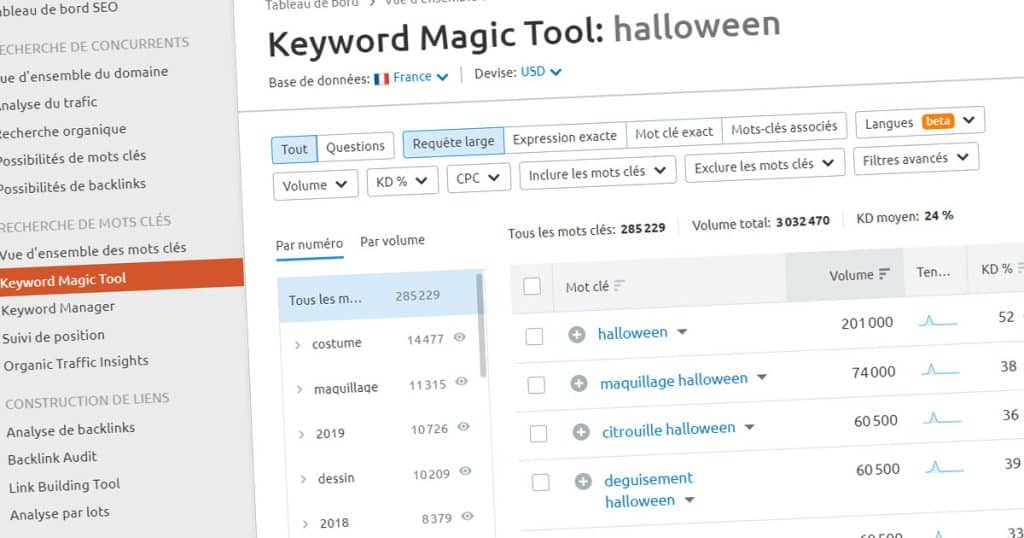Open Inclure les mots clés dropdown
This screenshot has height=538, width=1024.
click(598, 172)
